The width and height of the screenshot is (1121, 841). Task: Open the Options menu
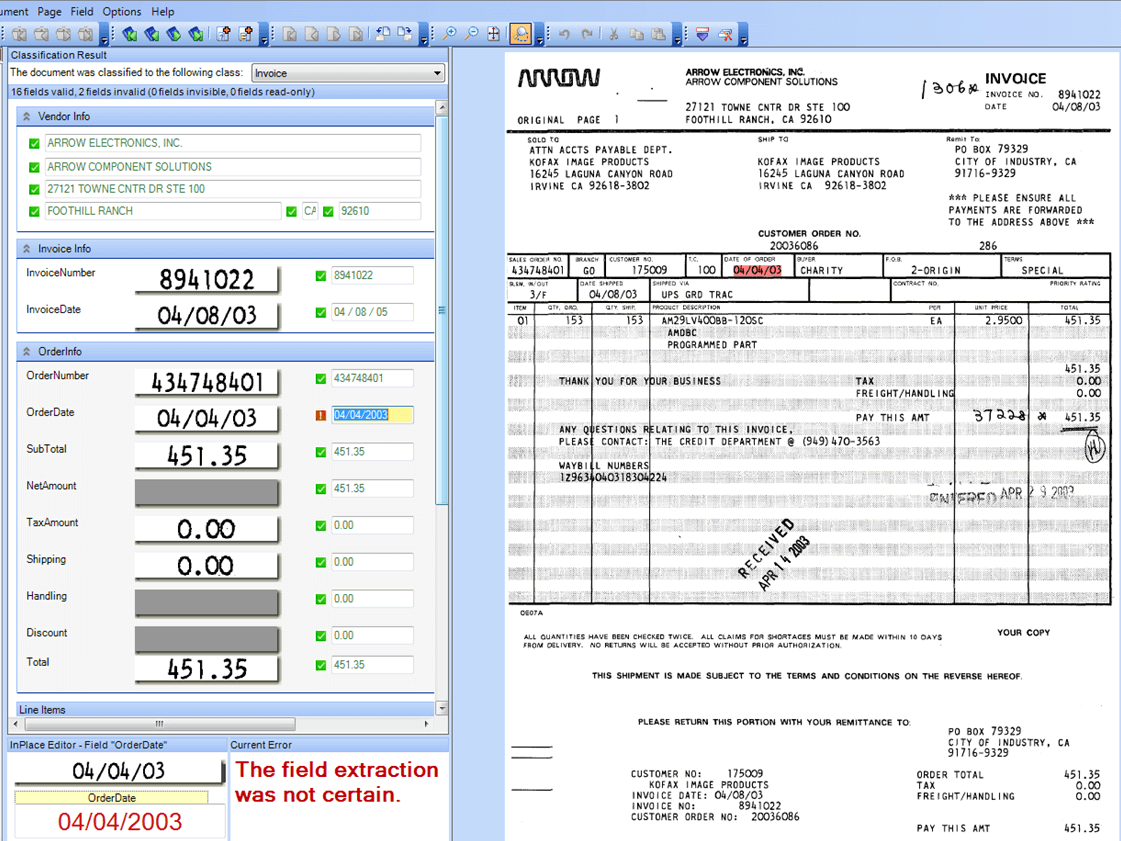(122, 11)
